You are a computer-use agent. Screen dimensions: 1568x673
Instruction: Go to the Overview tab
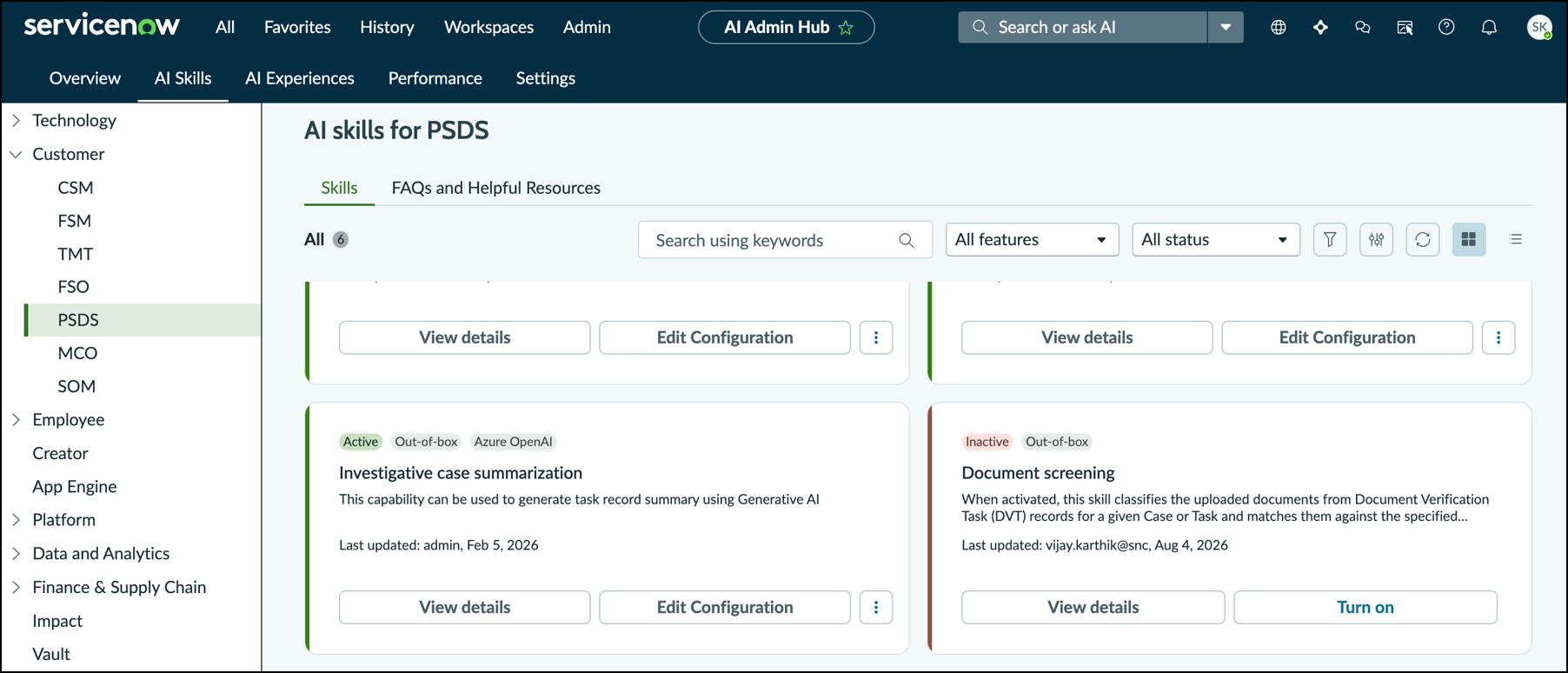tap(85, 78)
